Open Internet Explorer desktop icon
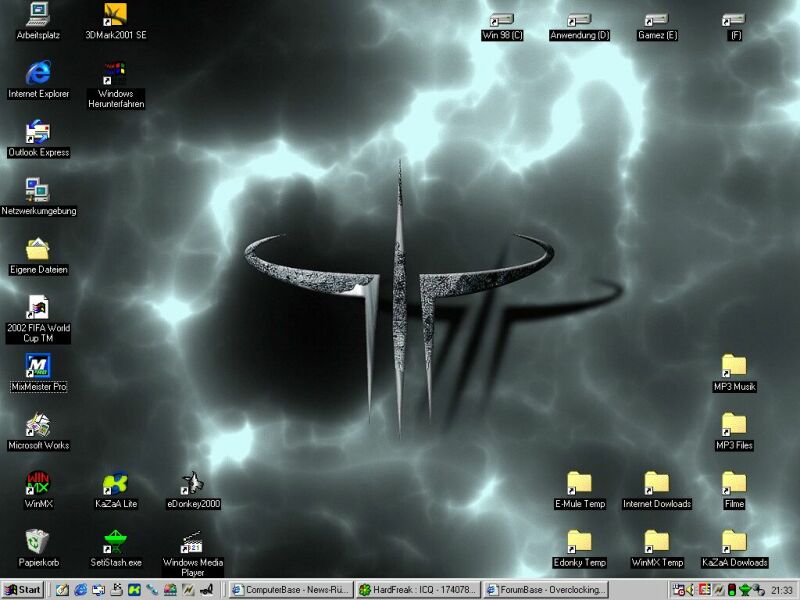The height and width of the screenshot is (600, 800). (x=38, y=80)
